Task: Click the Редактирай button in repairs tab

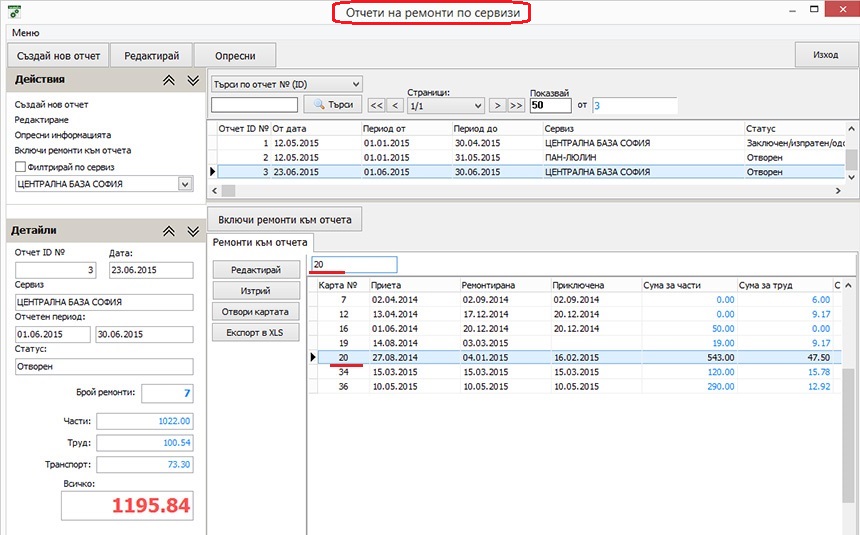Action: (256, 269)
